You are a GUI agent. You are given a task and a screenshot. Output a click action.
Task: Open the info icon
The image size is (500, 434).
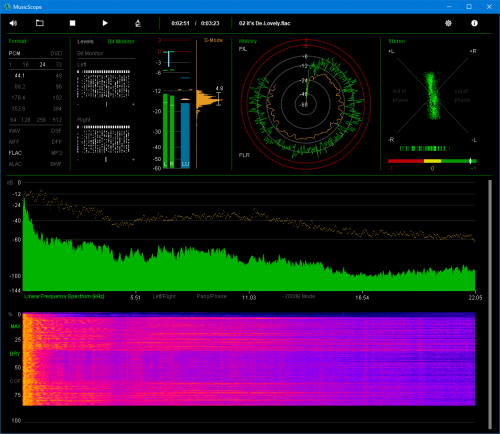[x=474, y=23]
